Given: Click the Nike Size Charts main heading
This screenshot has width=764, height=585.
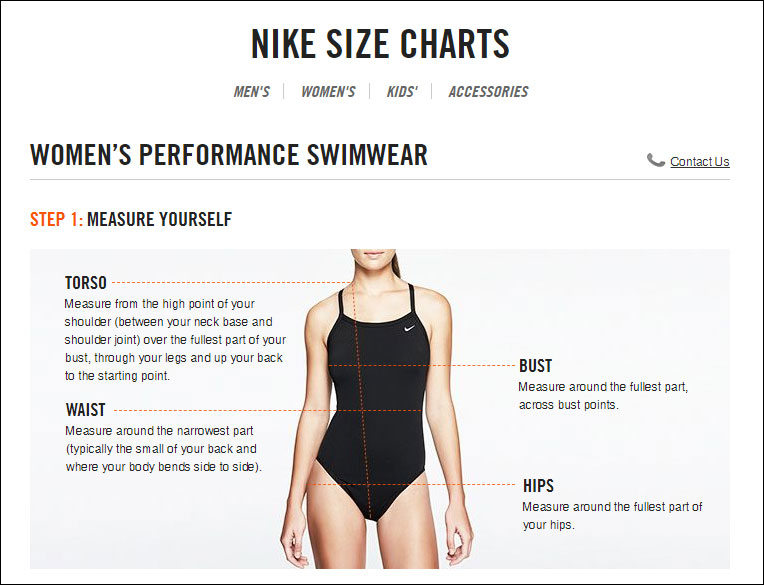Looking at the screenshot, I should [381, 44].
